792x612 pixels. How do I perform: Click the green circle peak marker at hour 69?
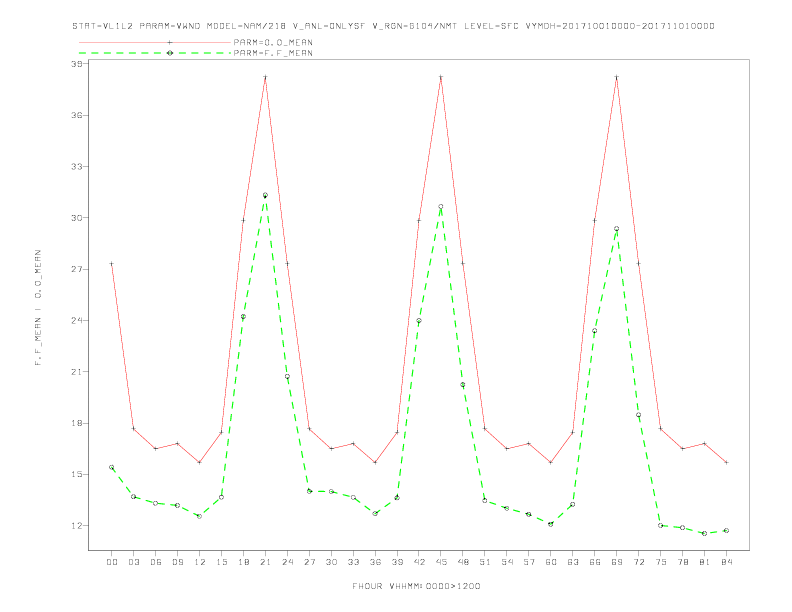617,229
